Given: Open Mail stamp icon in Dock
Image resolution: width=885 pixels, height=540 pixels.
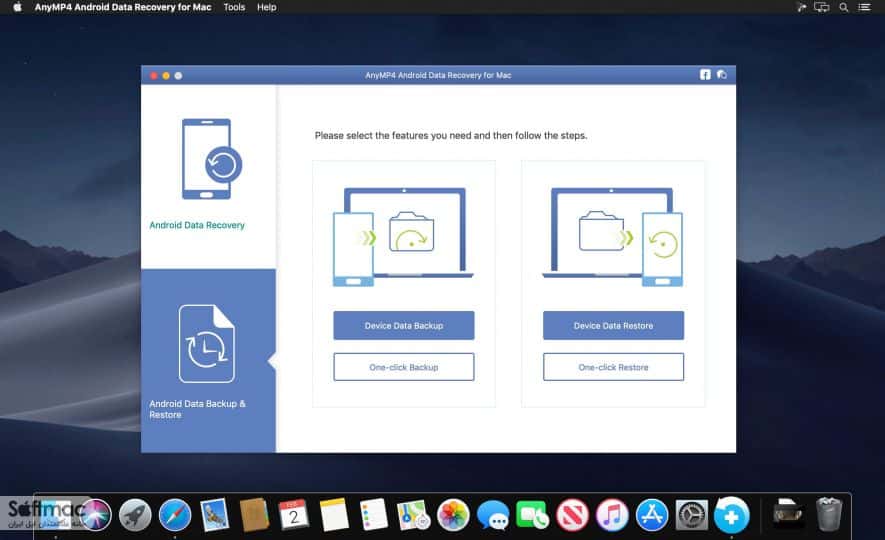Looking at the screenshot, I should [x=214, y=515].
